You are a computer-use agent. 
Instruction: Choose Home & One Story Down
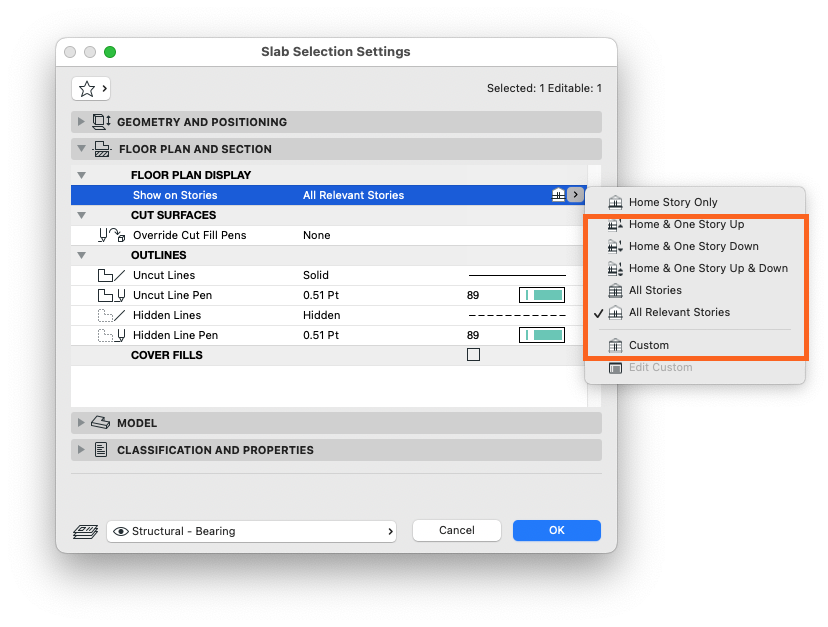pyautogui.click(x=693, y=247)
